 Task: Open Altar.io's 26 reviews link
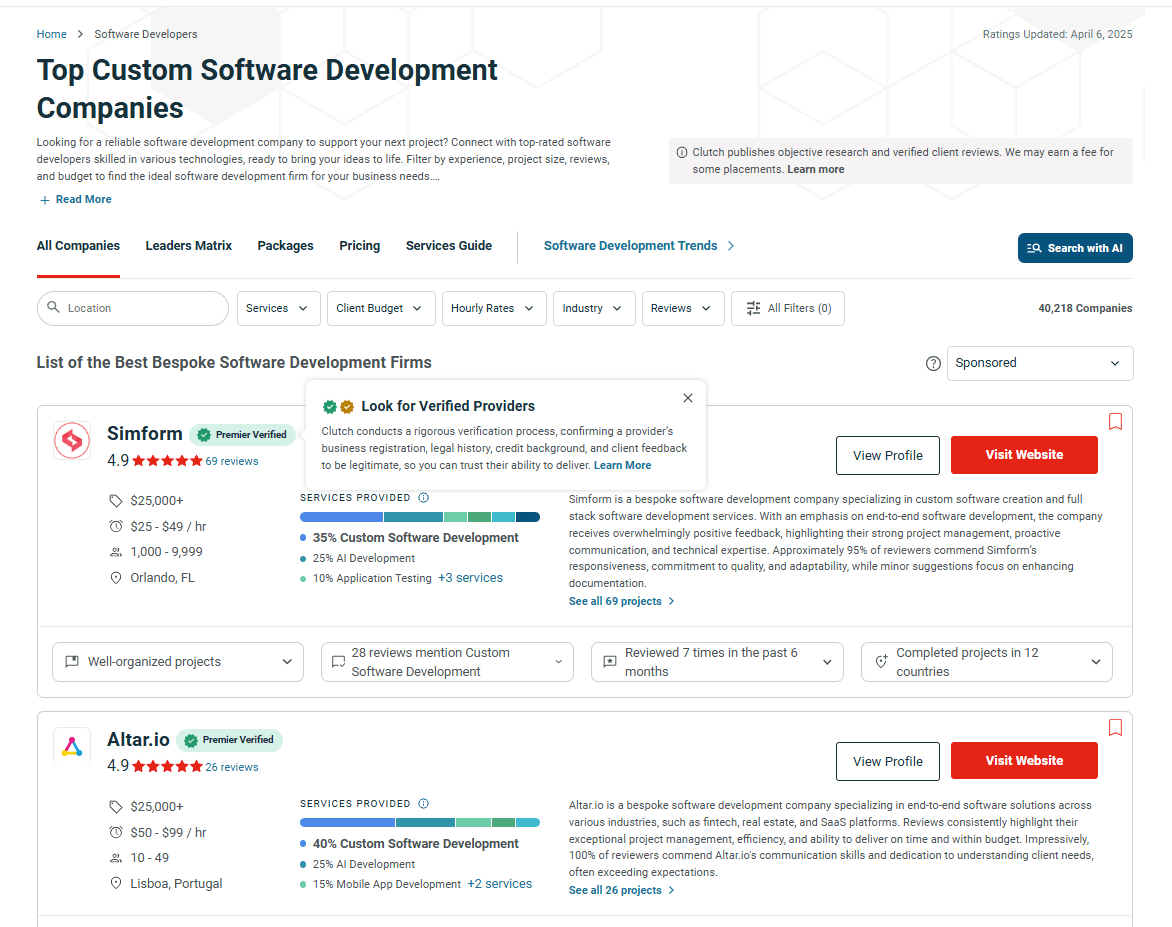(x=232, y=767)
